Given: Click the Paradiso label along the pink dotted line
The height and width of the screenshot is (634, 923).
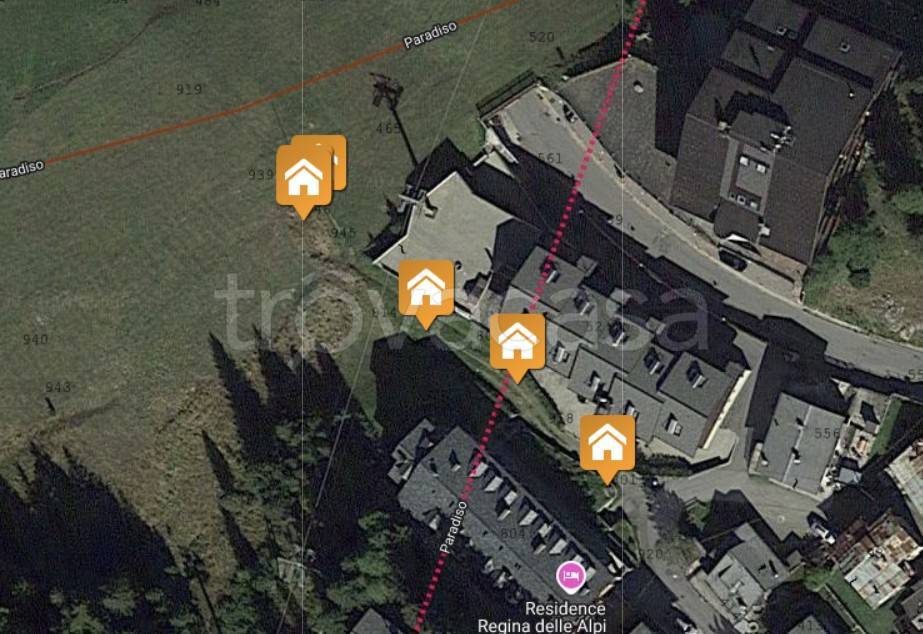Looking at the screenshot, I should 453,527.
